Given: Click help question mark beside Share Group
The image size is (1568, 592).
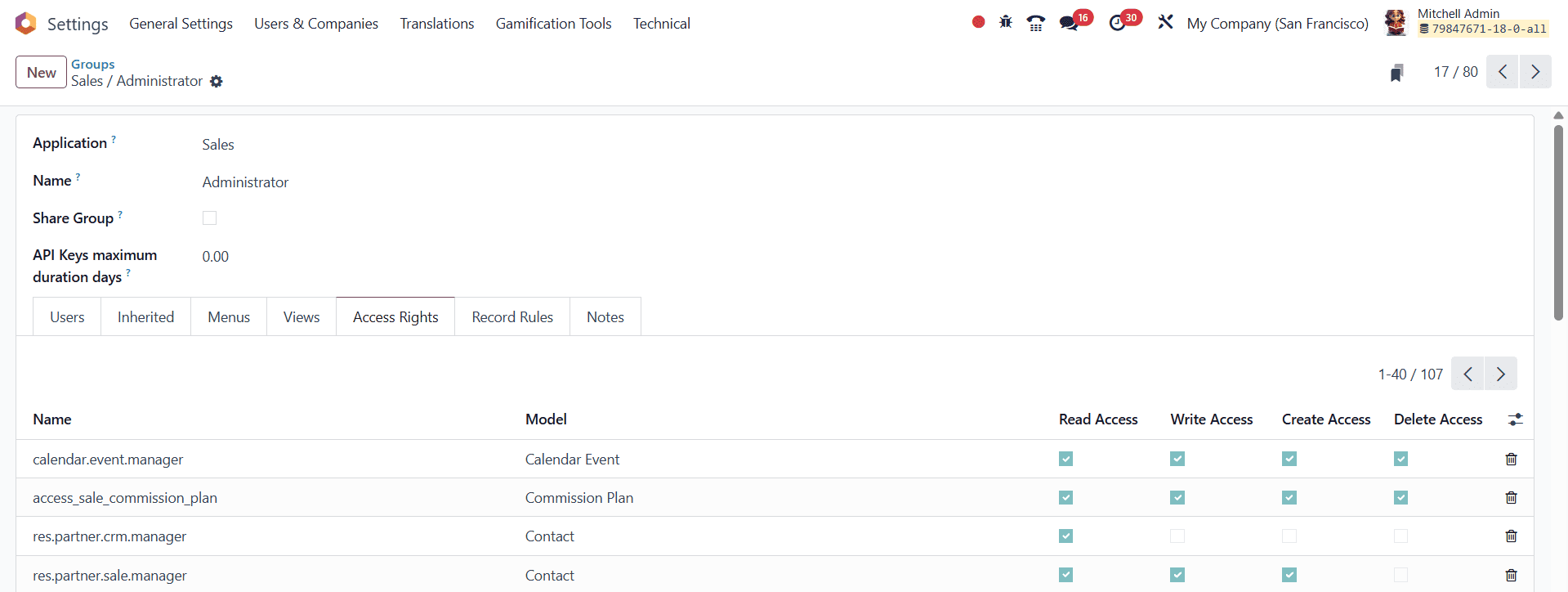Looking at the screenshot, I should [x=120, y=214].
